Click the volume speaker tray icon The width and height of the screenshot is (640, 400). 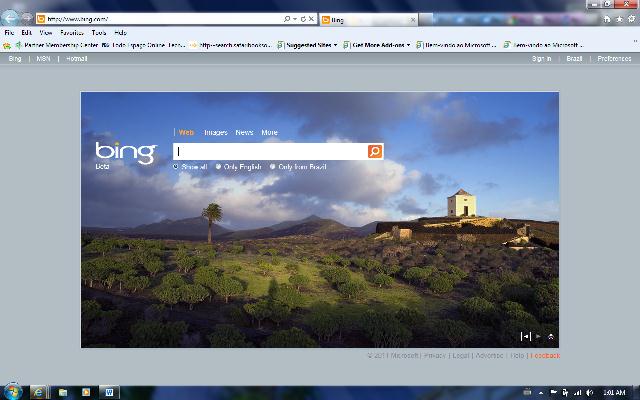point(590,391)
